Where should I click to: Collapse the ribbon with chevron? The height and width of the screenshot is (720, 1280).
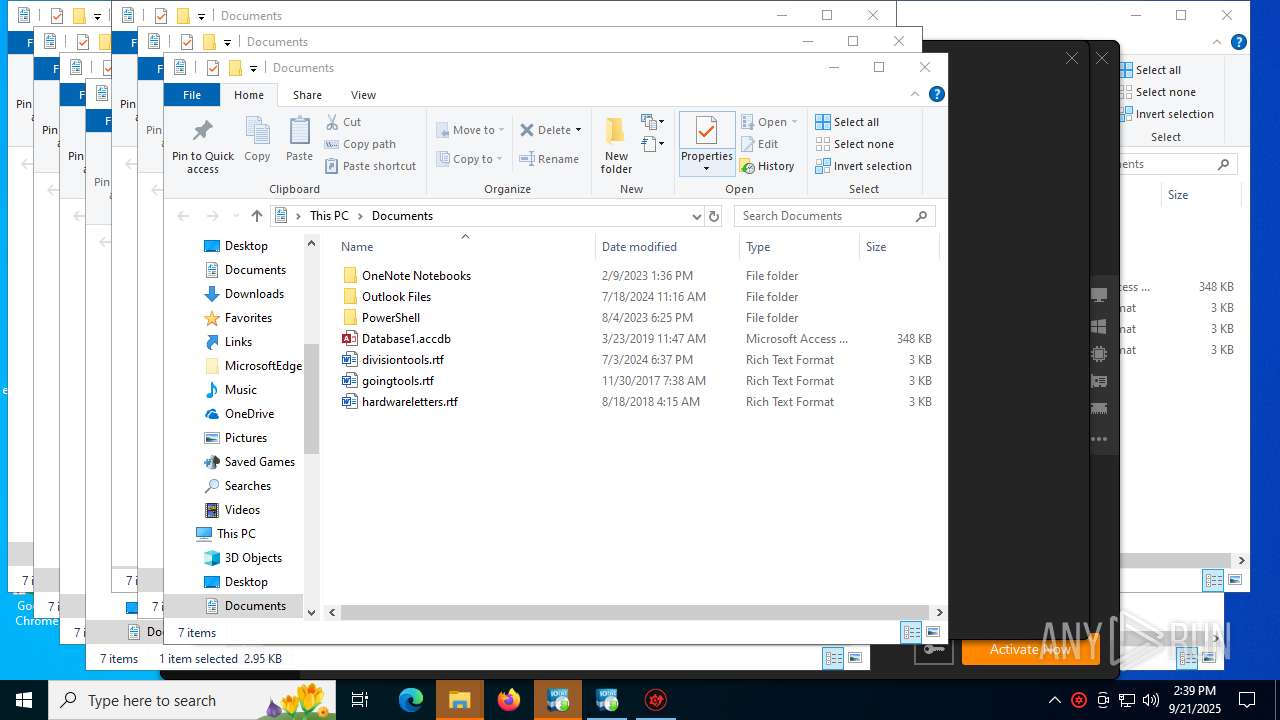[x=914, y=95]
